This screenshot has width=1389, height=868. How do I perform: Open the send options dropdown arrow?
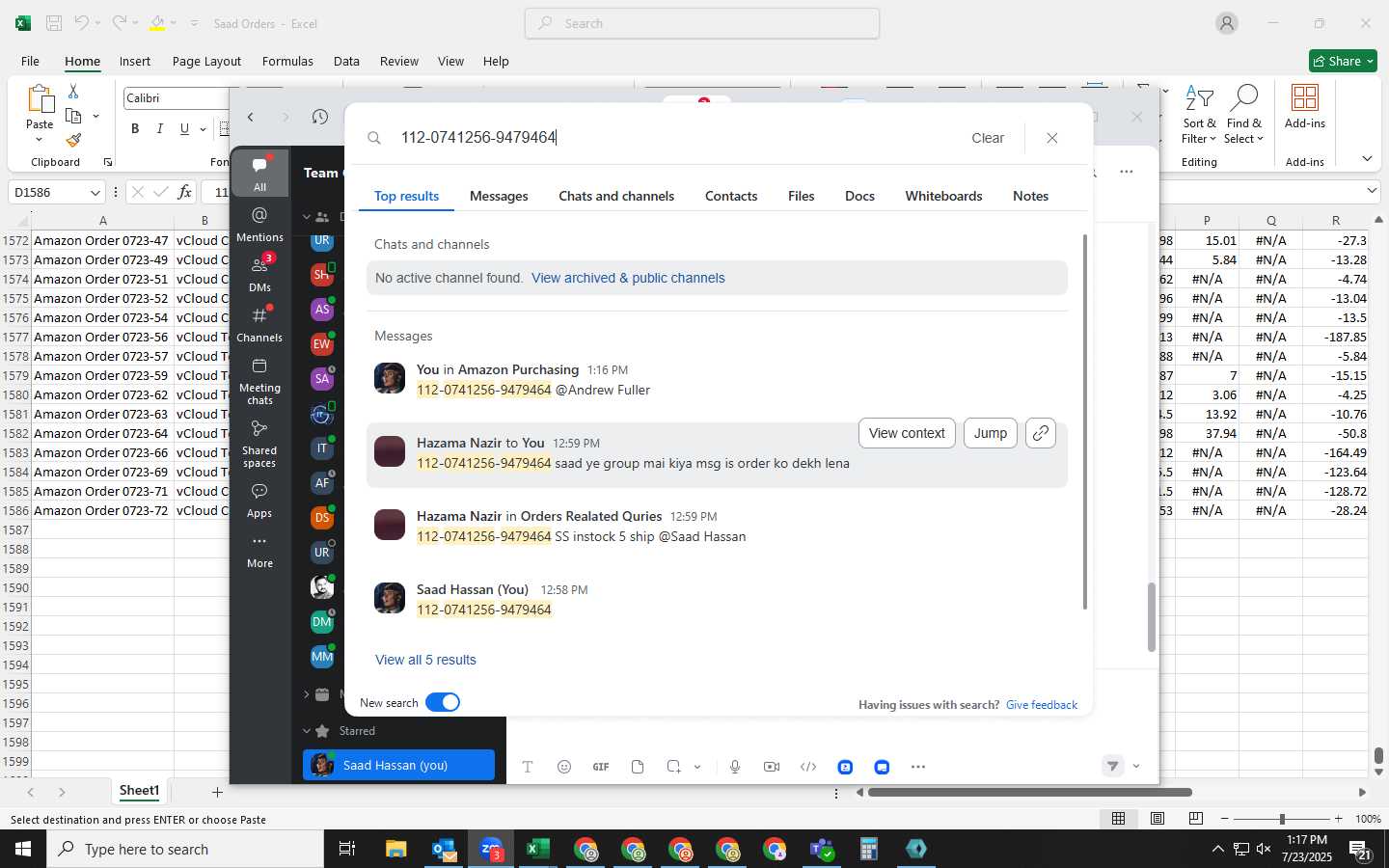pos(1136,767)
